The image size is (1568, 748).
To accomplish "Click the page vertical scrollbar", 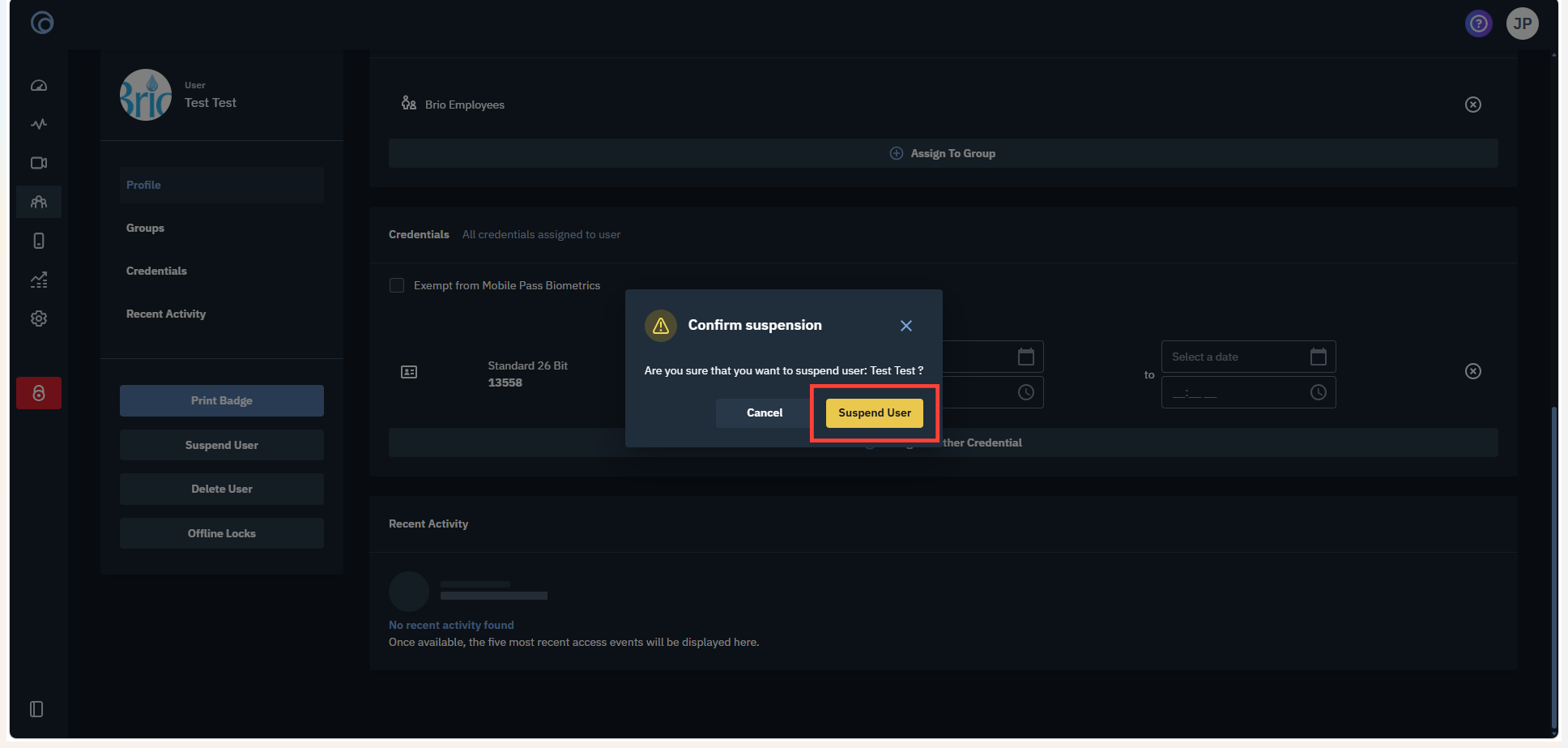I will pos(1553,567).
